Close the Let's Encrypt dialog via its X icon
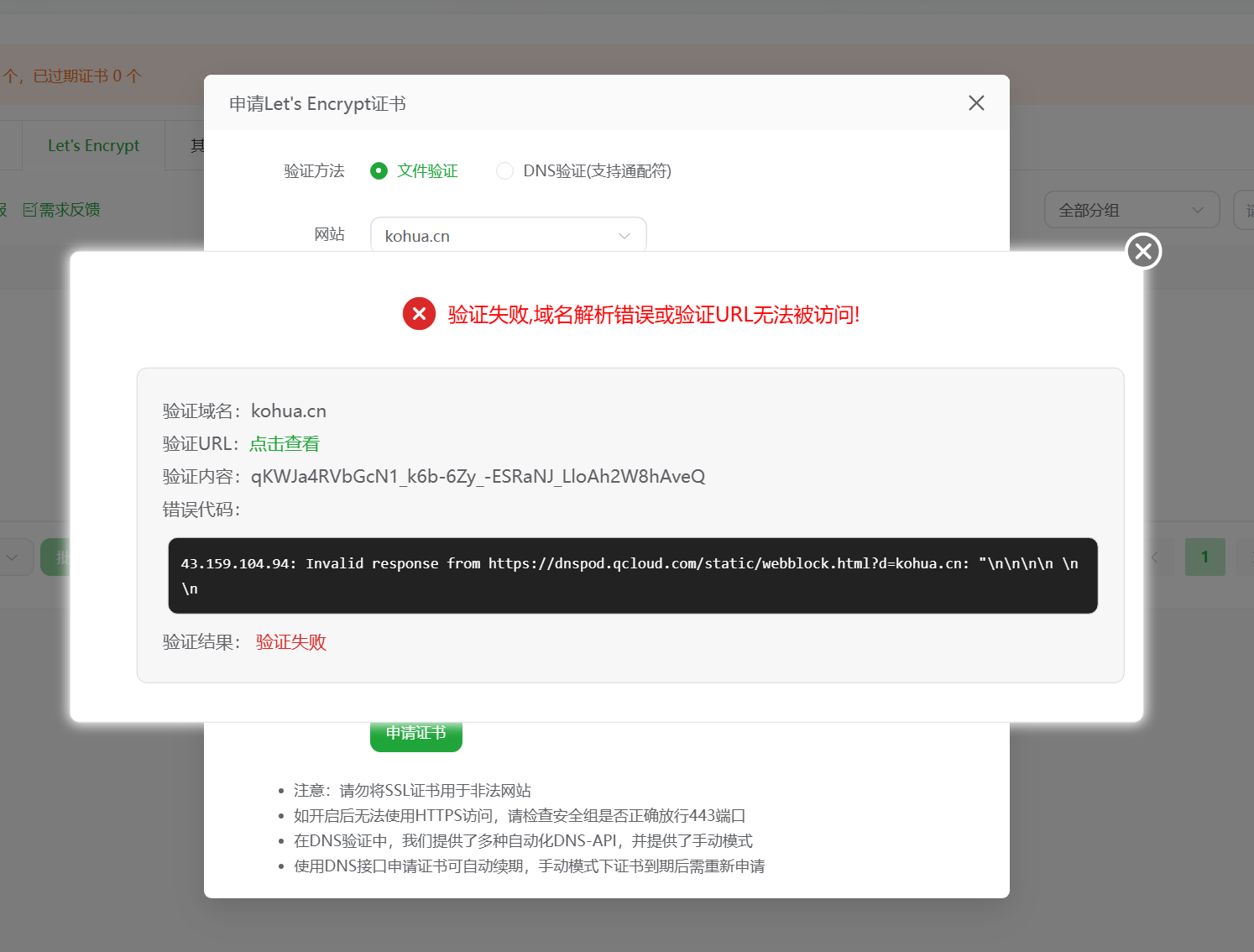 (975, 102)
